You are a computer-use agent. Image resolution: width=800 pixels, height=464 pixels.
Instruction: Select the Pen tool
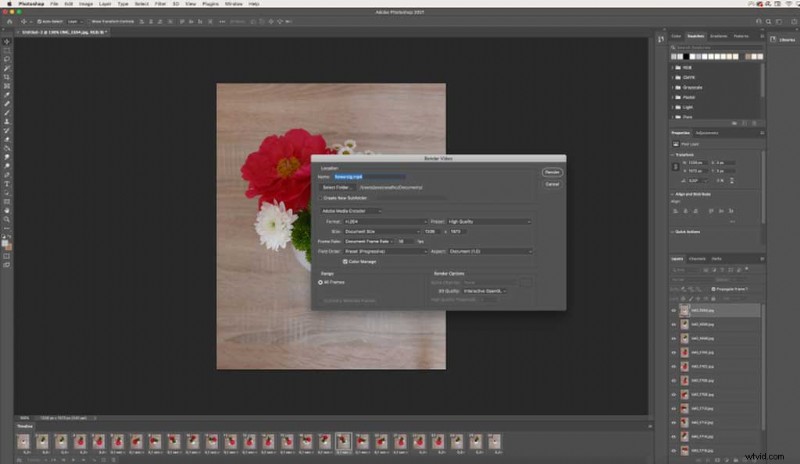coord(7,175)
